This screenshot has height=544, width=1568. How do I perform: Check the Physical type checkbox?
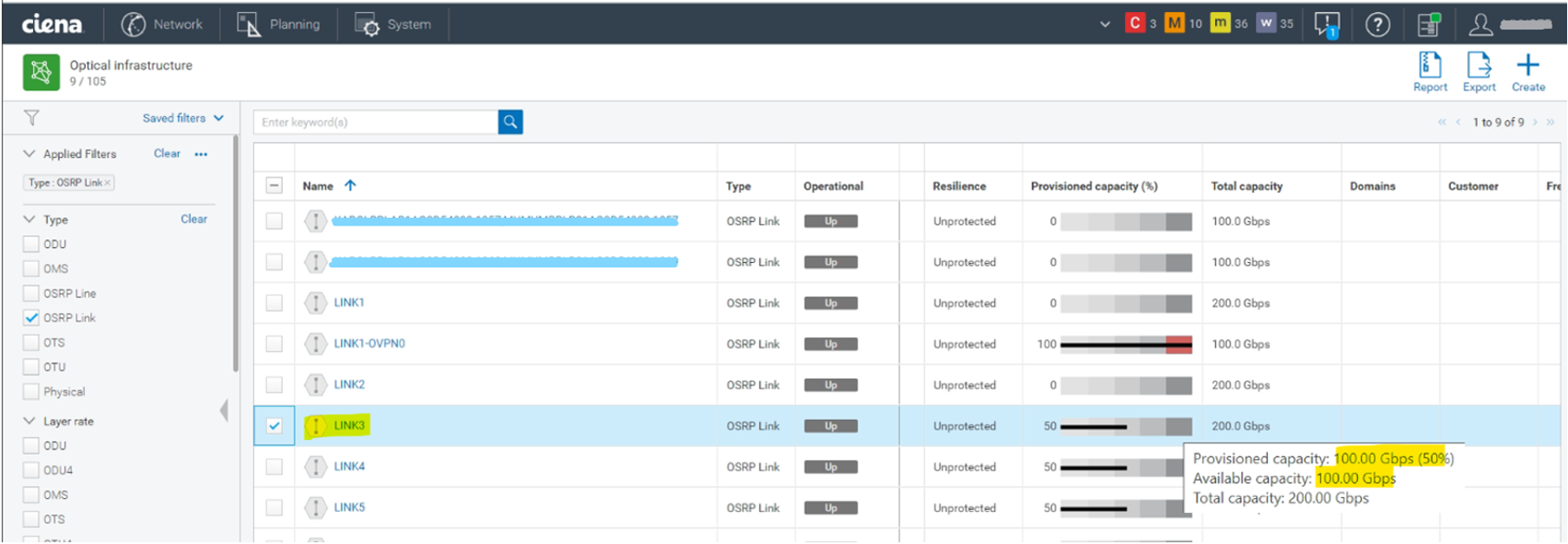point(31,391)
